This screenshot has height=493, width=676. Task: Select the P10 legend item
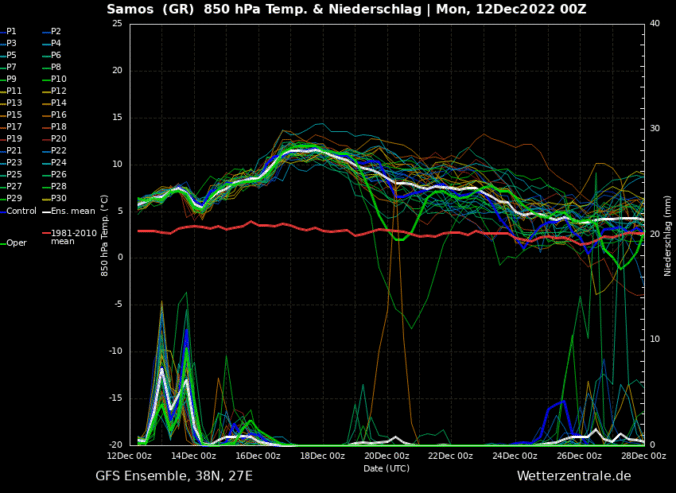point(58,79)
